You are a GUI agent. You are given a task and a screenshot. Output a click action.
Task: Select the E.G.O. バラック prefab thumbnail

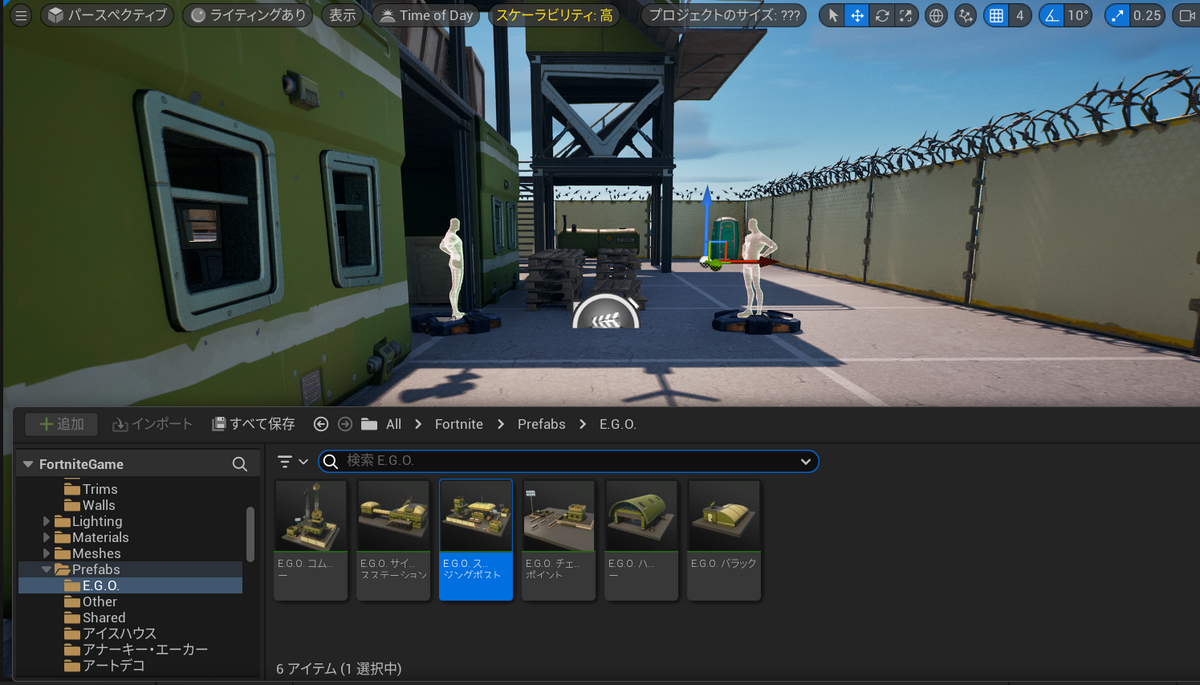click(x=724, y=539)
